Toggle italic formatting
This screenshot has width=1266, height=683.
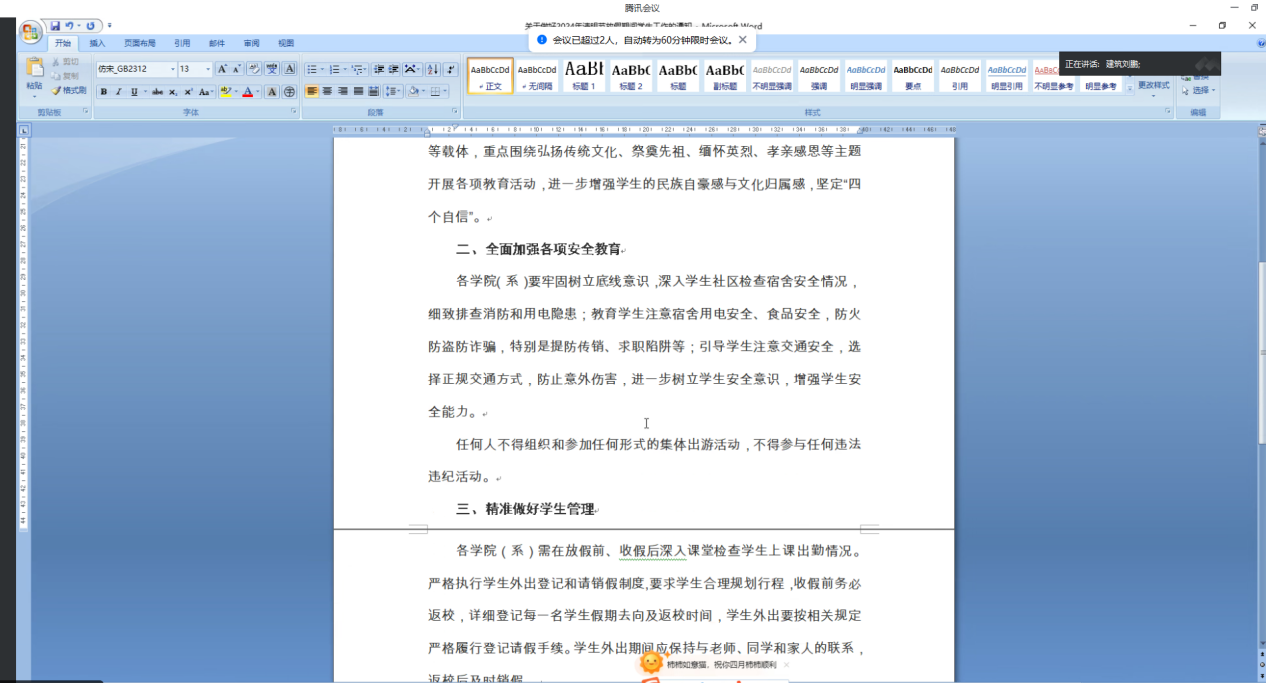pos(118,92)
